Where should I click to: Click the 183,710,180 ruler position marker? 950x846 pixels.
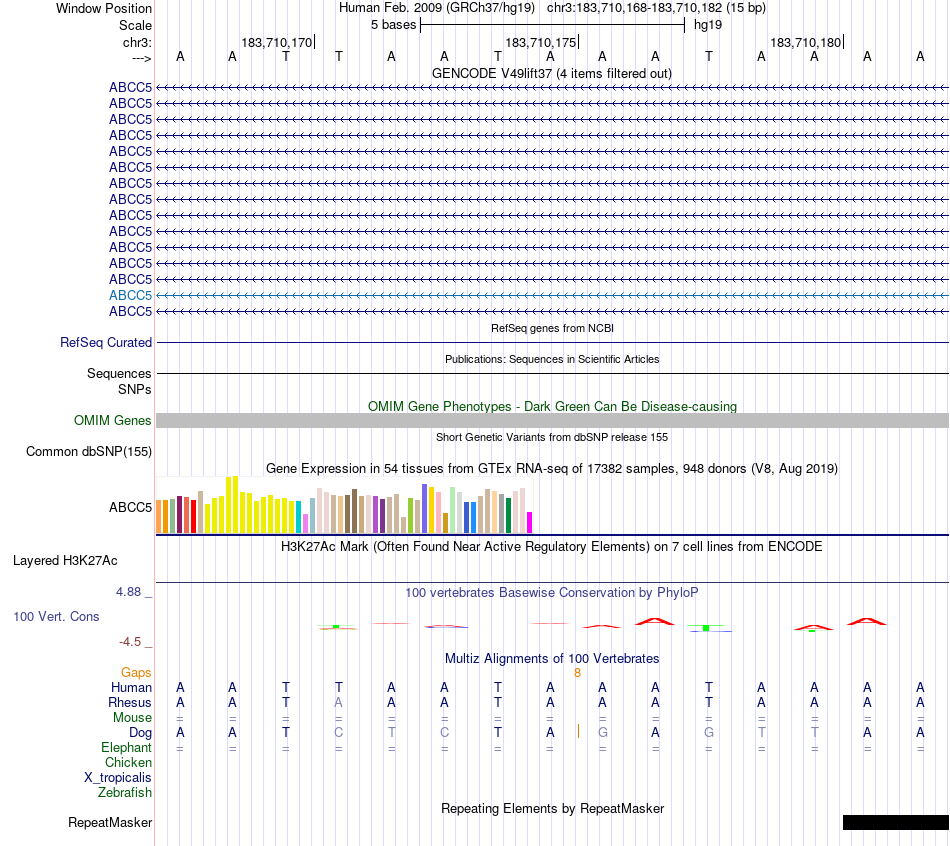point(806,42)
